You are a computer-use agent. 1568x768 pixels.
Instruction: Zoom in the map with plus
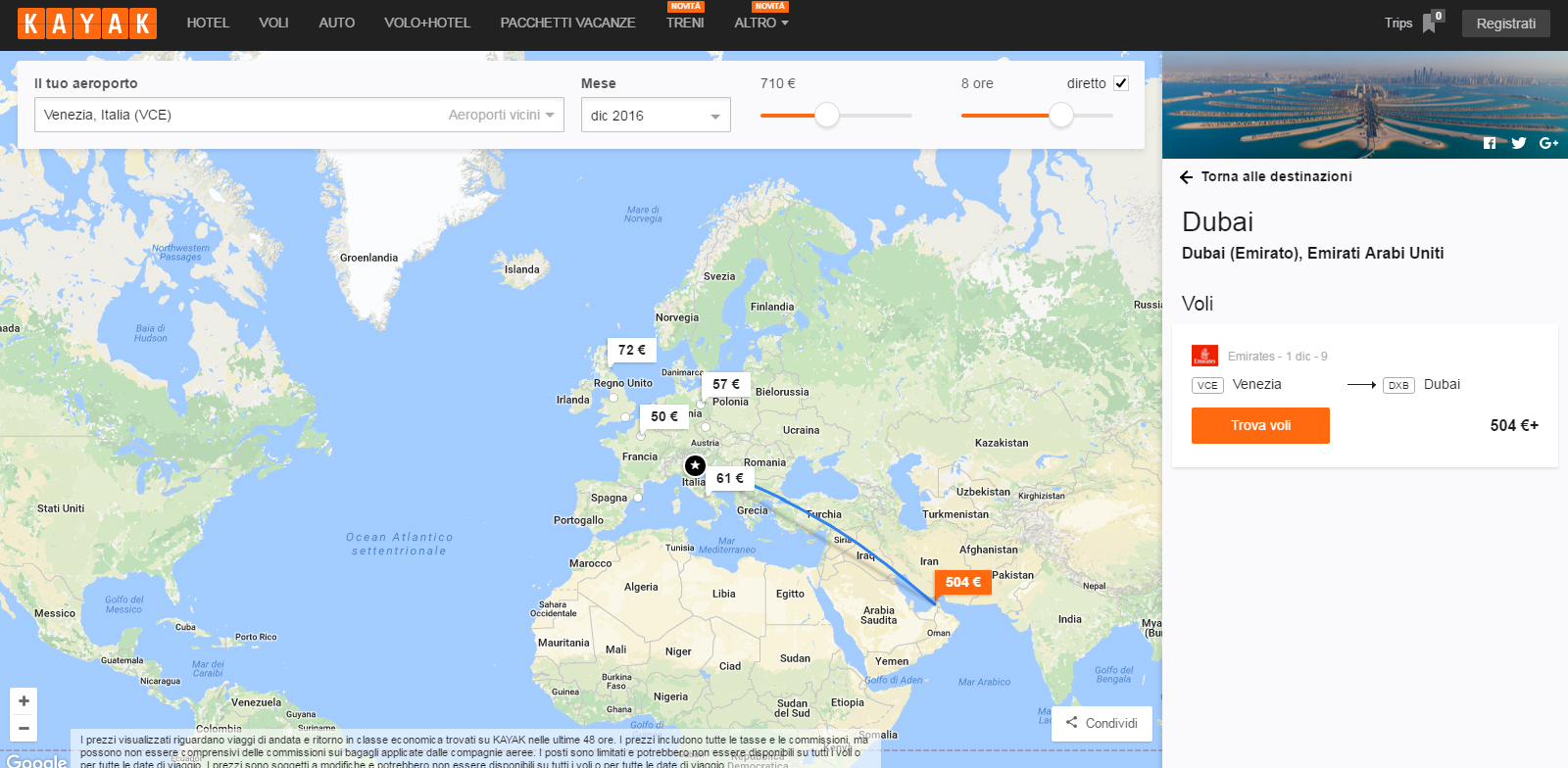pos(24,701)
